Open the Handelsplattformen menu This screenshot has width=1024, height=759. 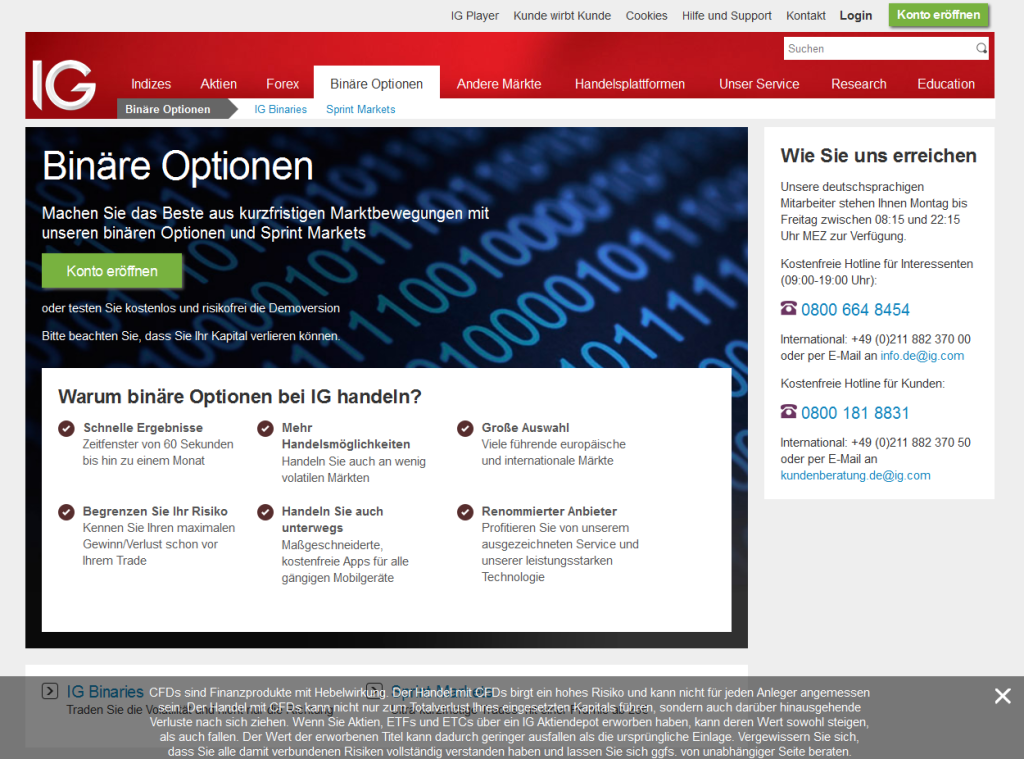(x=630, y=84)
